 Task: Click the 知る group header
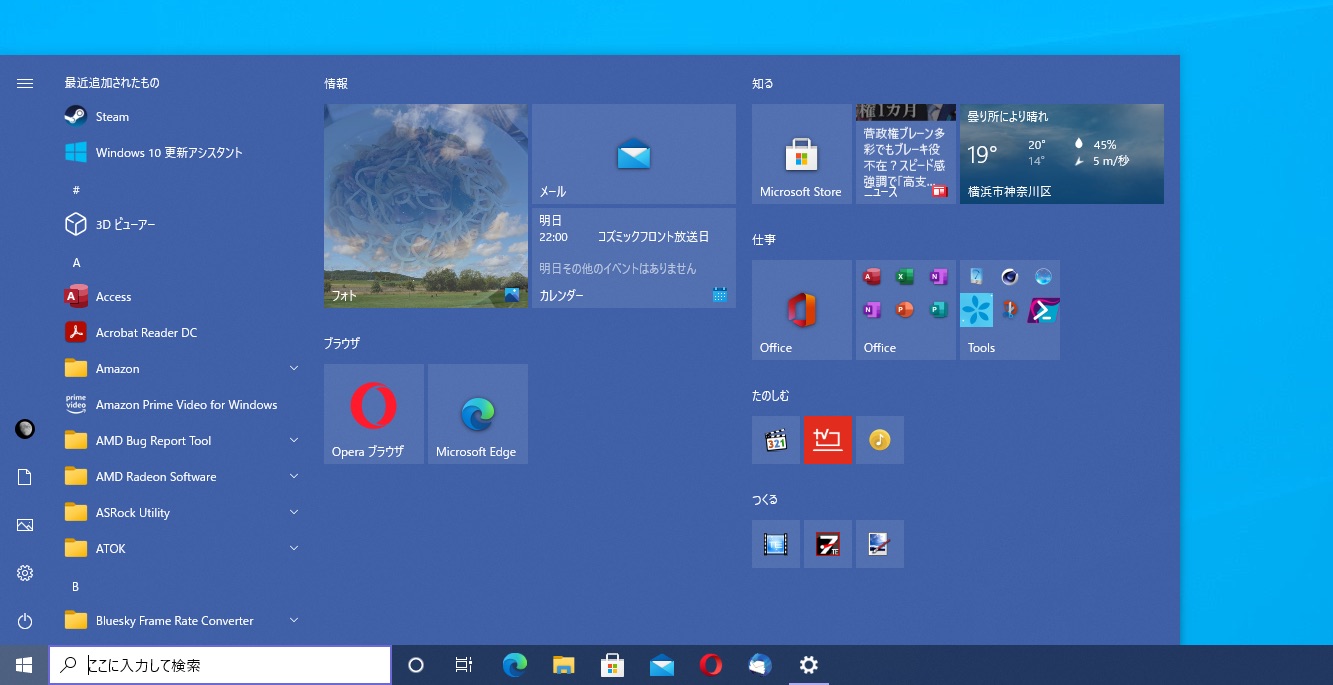763,84
